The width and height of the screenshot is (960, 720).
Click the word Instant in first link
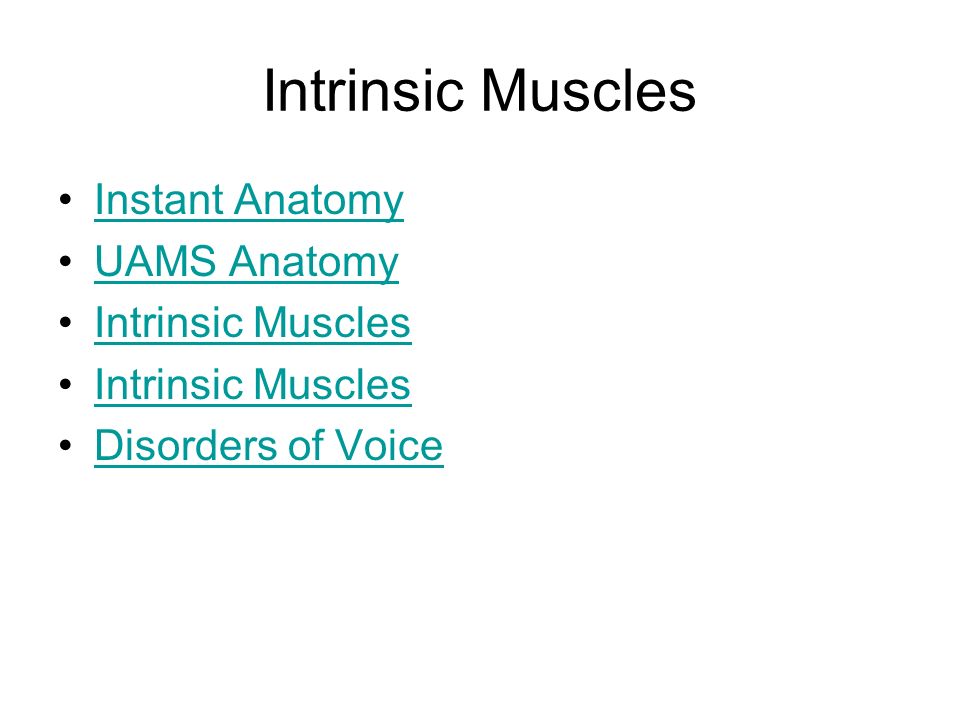[x=159, y=200]
